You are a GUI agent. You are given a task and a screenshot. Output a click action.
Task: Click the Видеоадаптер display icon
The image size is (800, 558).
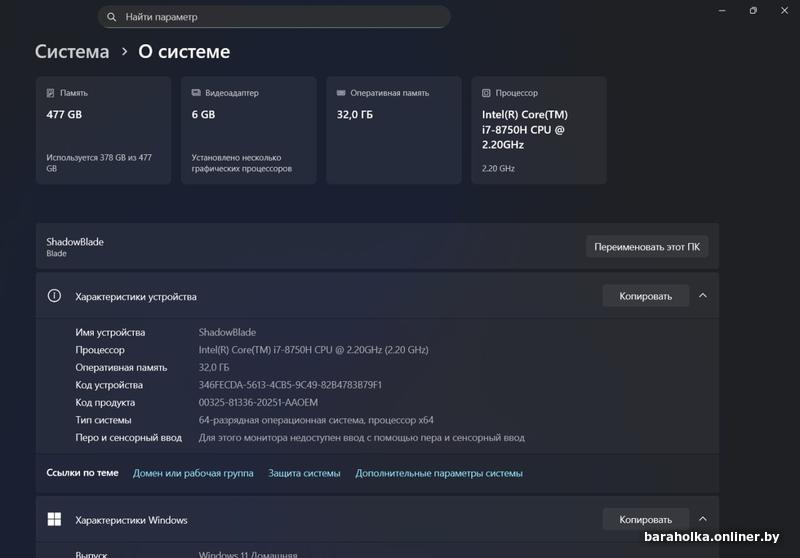(196, 93)
